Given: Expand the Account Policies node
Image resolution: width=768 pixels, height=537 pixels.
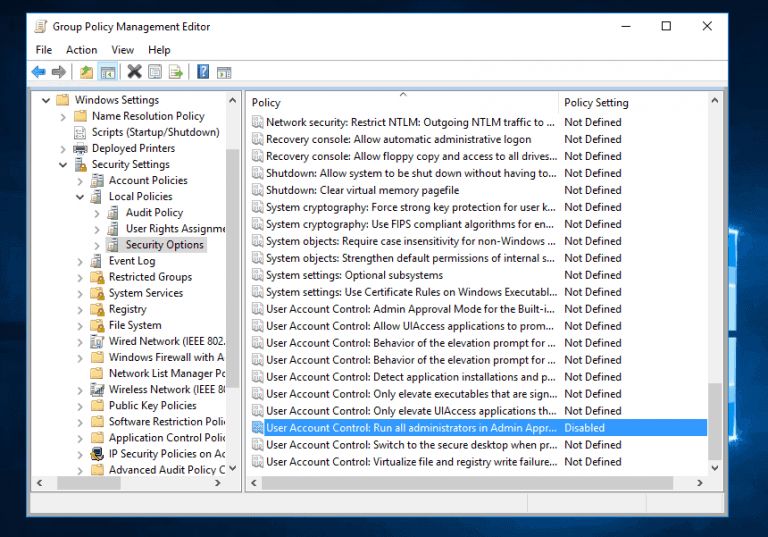Looking at the screenshot, I should pyautogui.click(x=80, y=181).
